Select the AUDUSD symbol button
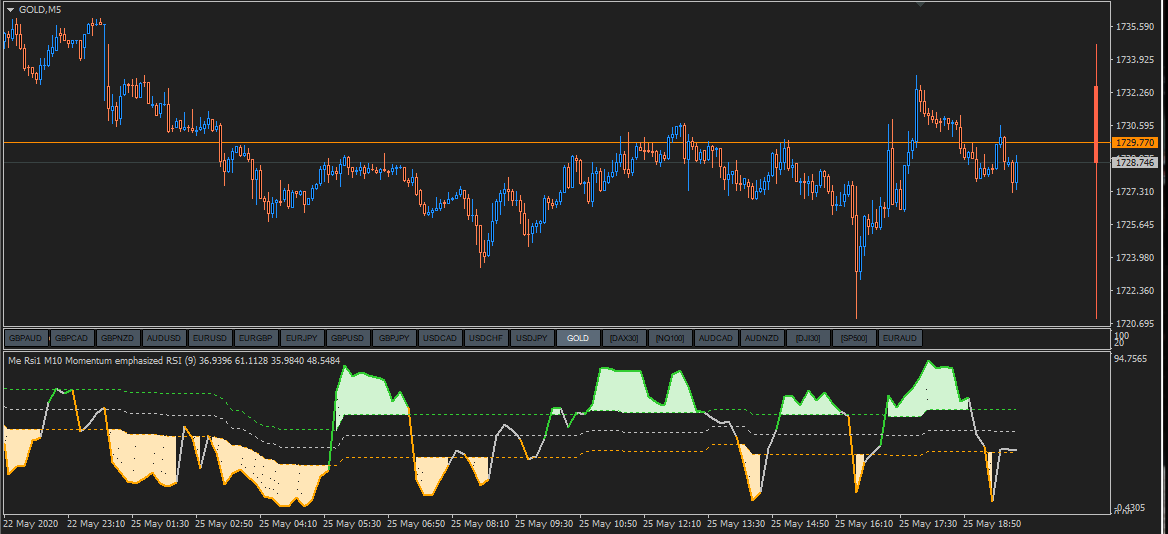 coord(164,338)
